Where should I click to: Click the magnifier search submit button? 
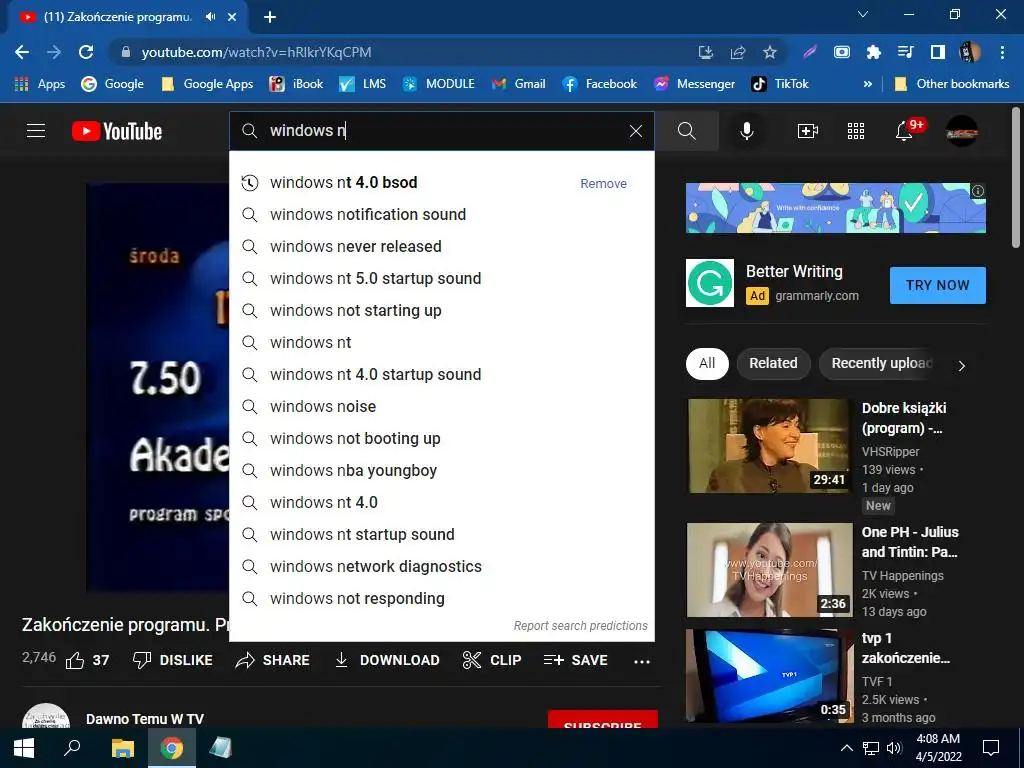click(x=686, y=131)
